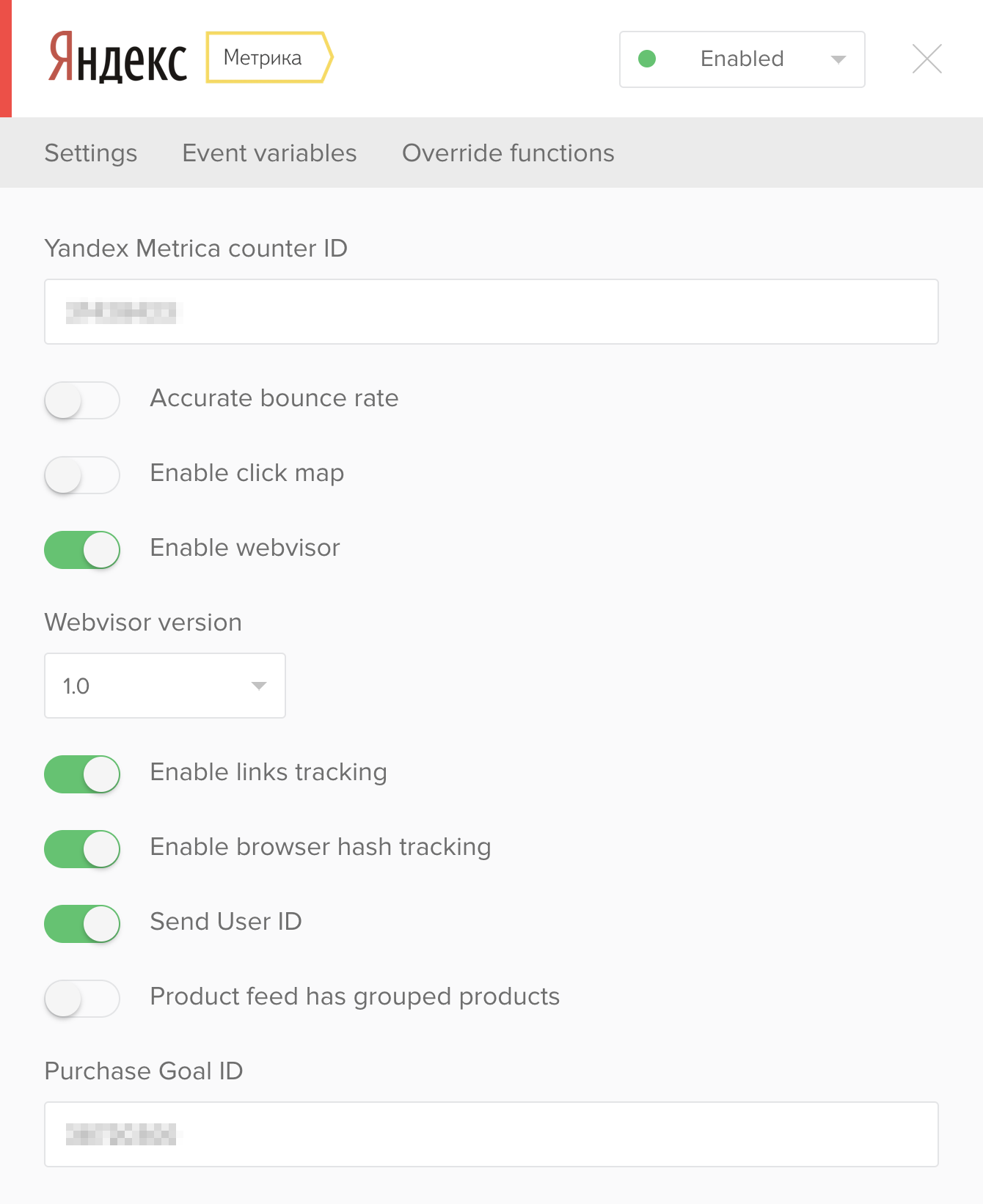The image size is (983, 1204).
Task: Turn off Enable links tracking
Action: [82, 774]
